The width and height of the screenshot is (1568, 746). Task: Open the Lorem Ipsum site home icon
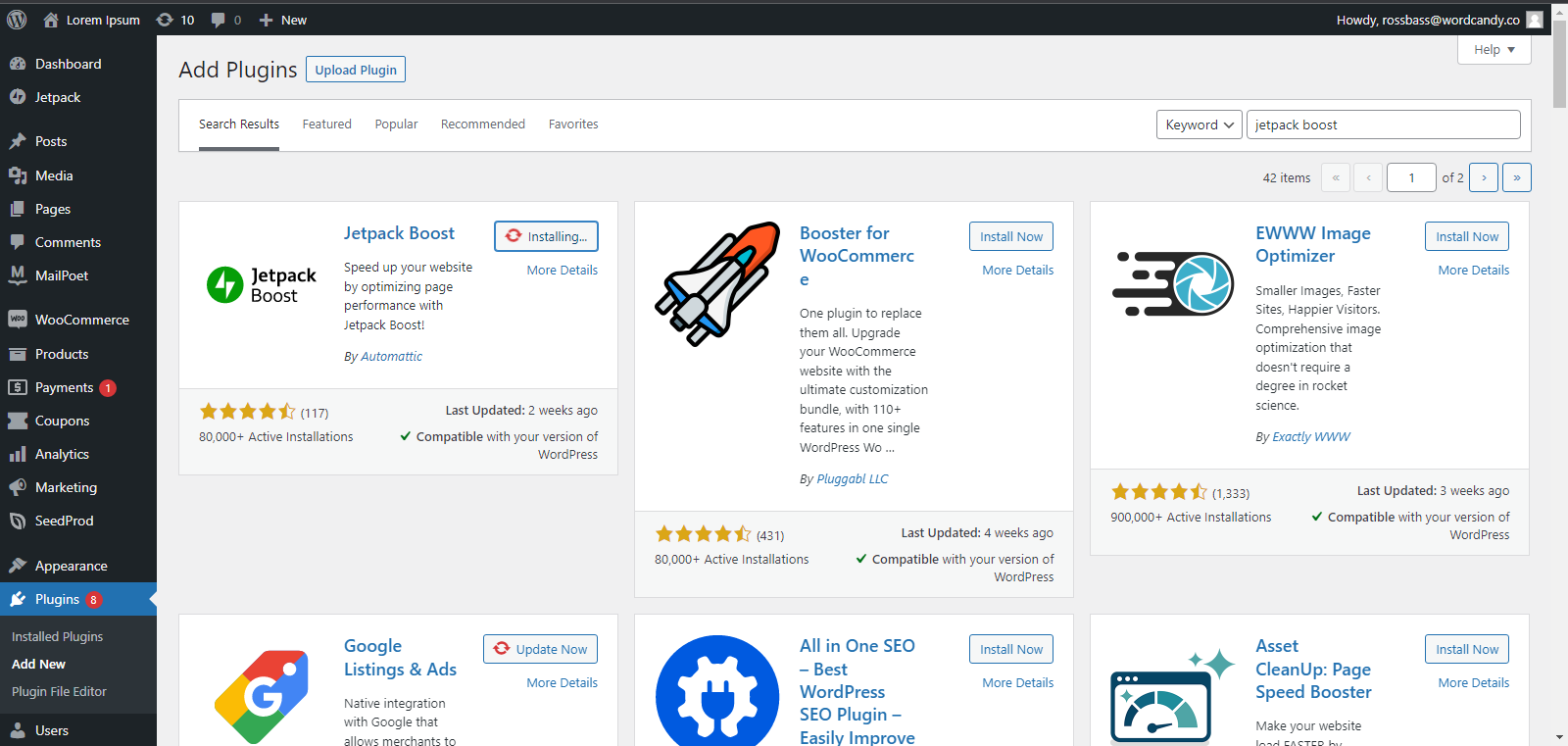(x=51, y=20)
